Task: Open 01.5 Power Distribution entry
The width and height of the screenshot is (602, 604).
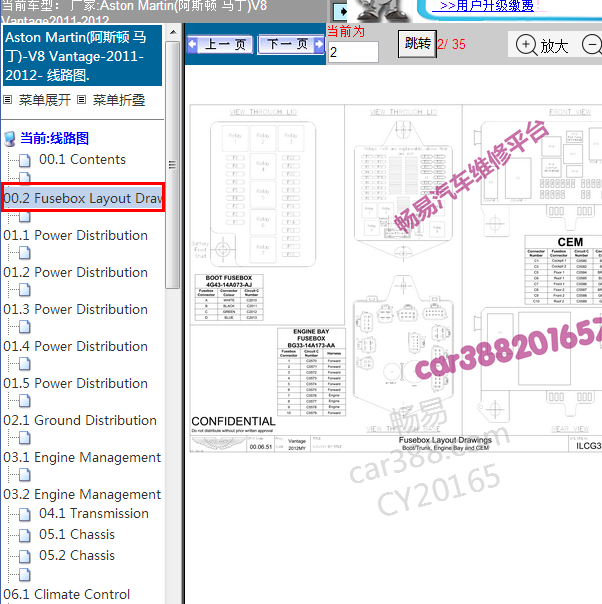Action: [75, 383]
